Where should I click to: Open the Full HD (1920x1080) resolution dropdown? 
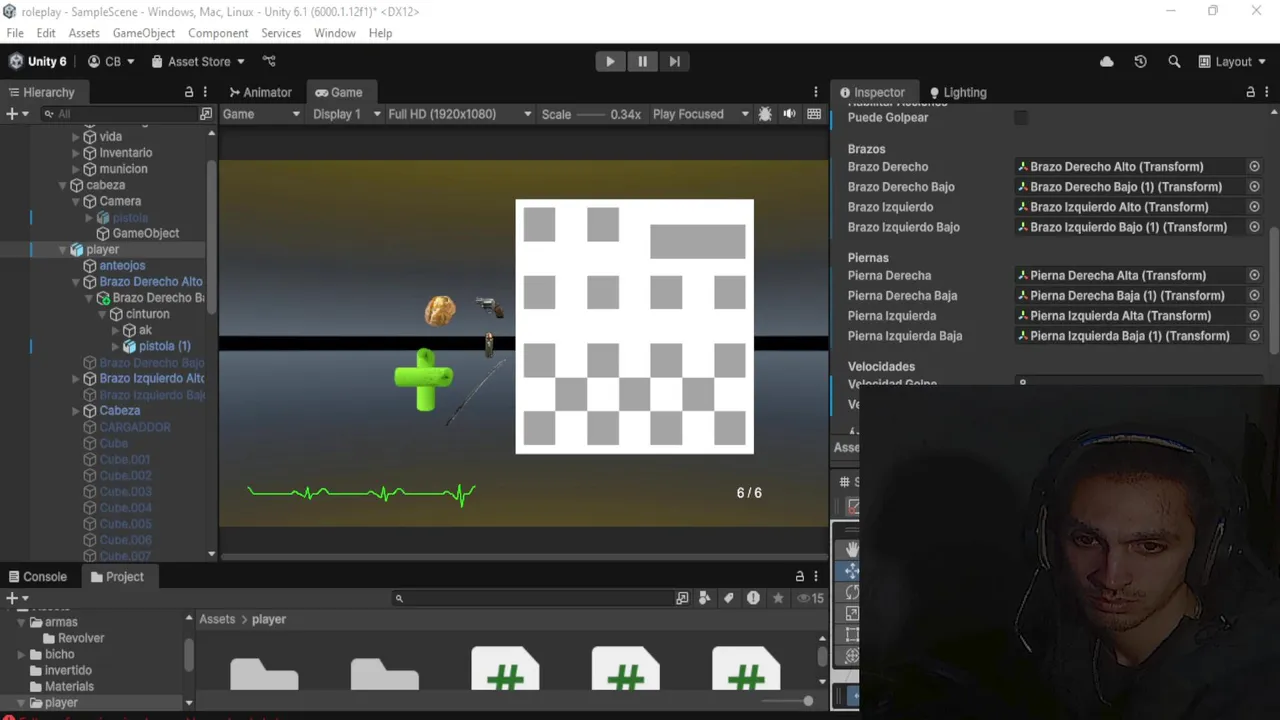(460, 114)
